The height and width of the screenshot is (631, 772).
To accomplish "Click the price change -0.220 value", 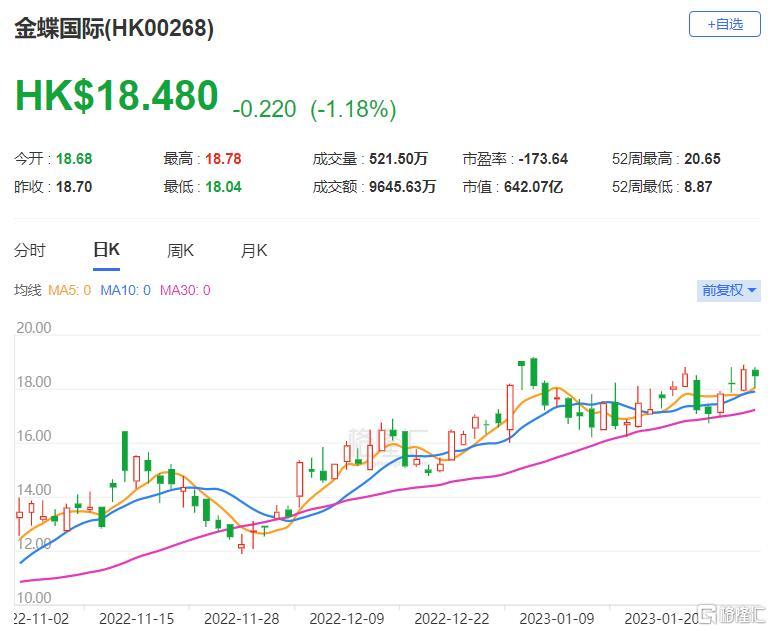I will pyautogui.click(x=264, y=109).
